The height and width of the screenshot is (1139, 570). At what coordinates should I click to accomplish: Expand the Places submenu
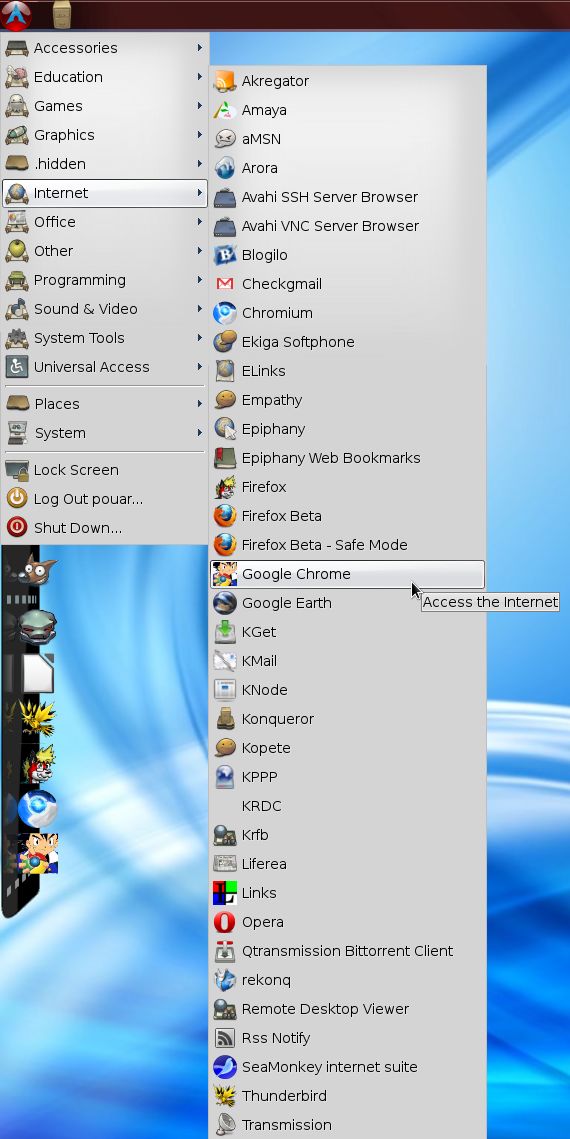(105, 404)
